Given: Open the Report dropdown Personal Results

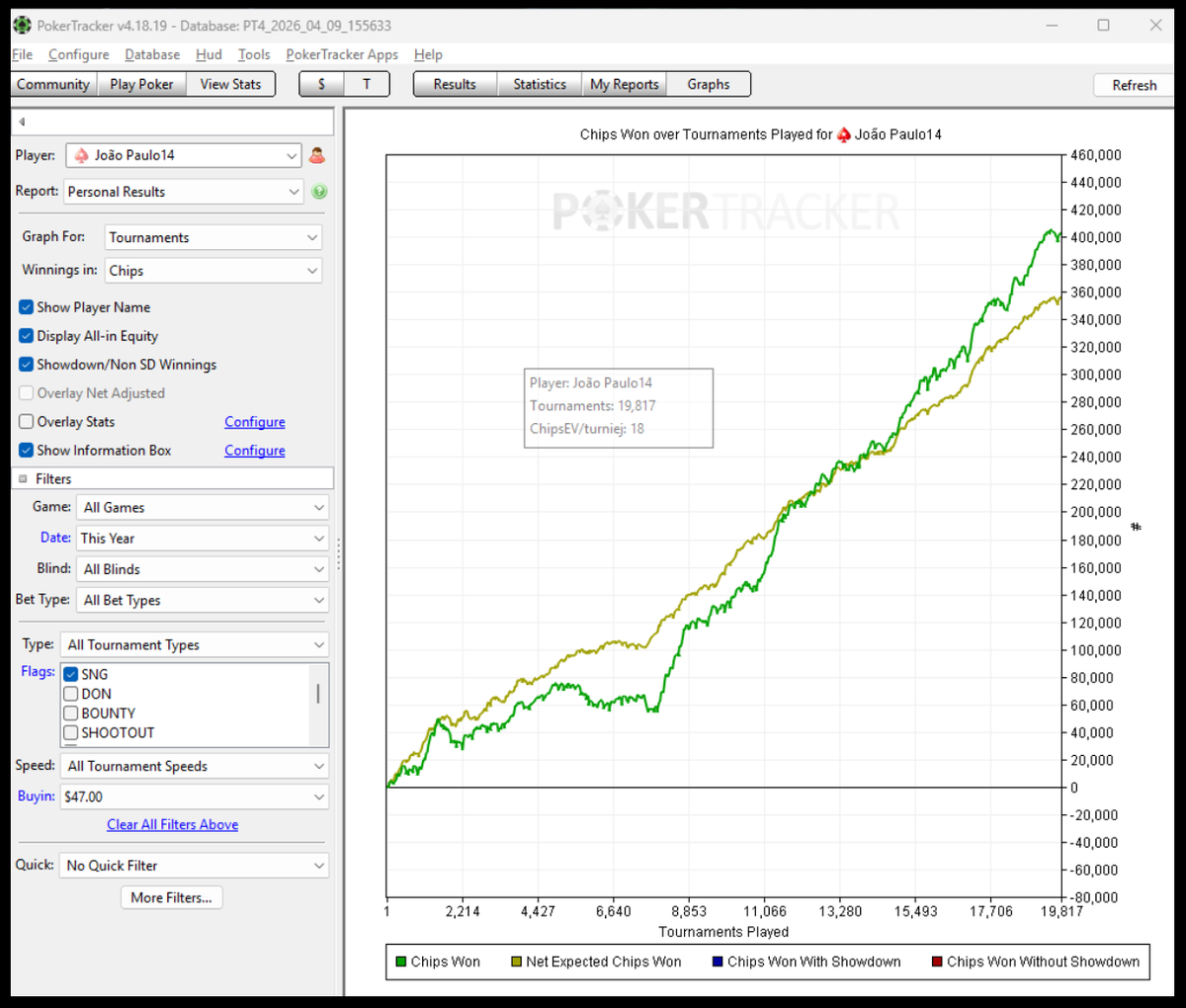Looking at the screenshot, I should pos(184,192).
